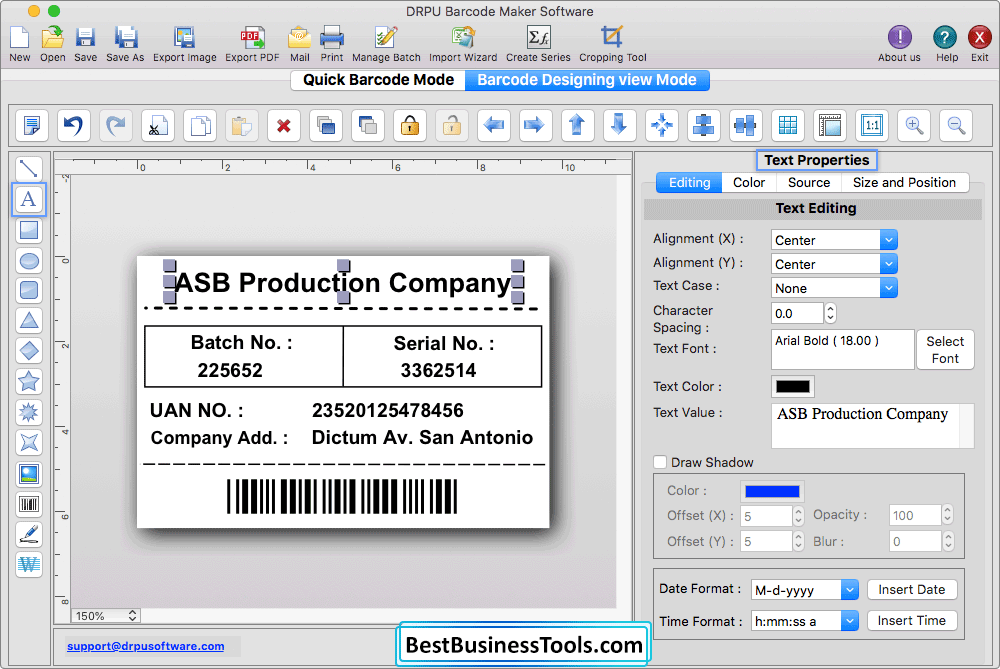1000x669 pixels.
Task: Click the move left arrow icon
Action: [494, 125]
